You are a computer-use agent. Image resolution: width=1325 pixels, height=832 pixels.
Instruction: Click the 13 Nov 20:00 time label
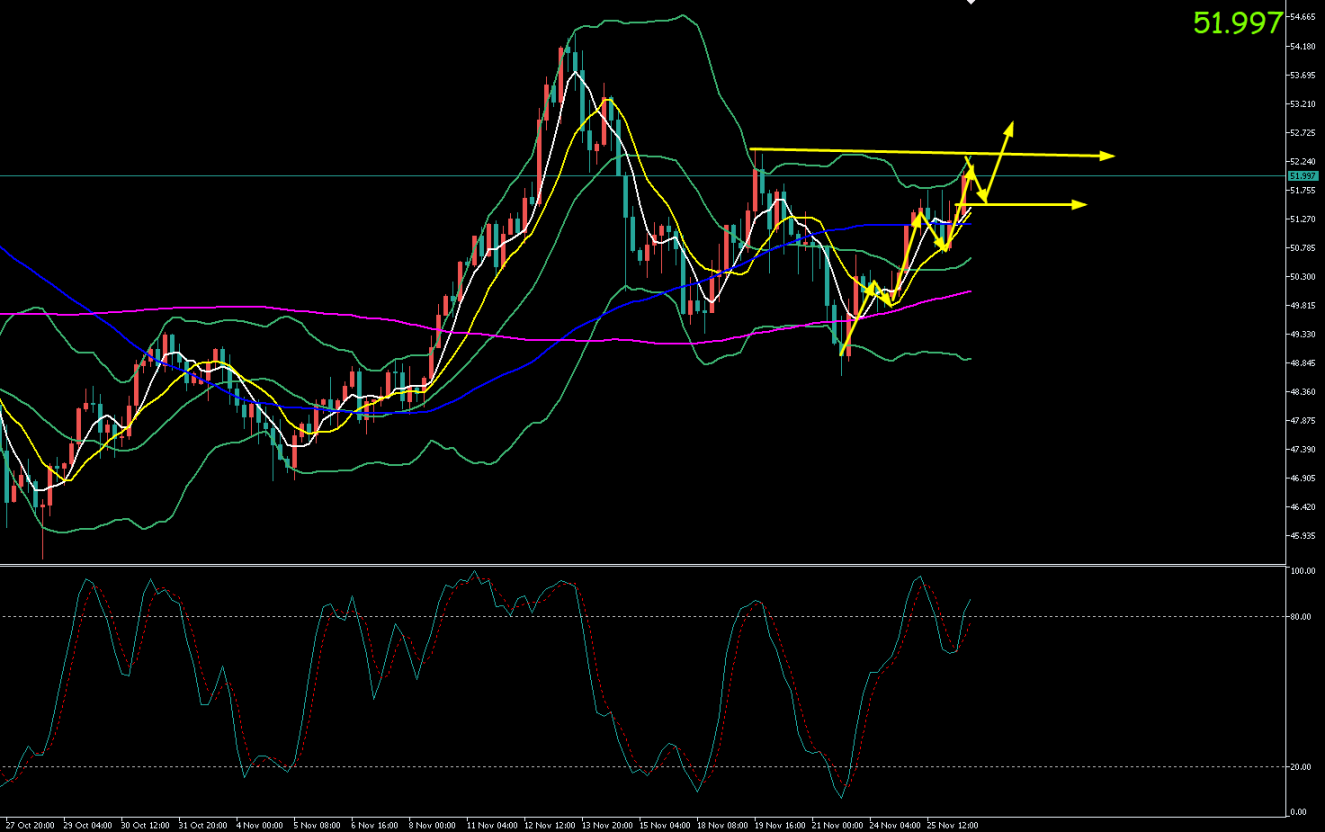(609, 826)
